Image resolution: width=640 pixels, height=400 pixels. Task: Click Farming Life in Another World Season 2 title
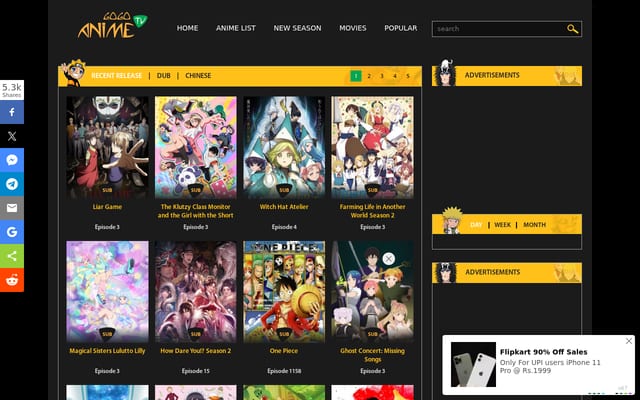tap(372, 211)
